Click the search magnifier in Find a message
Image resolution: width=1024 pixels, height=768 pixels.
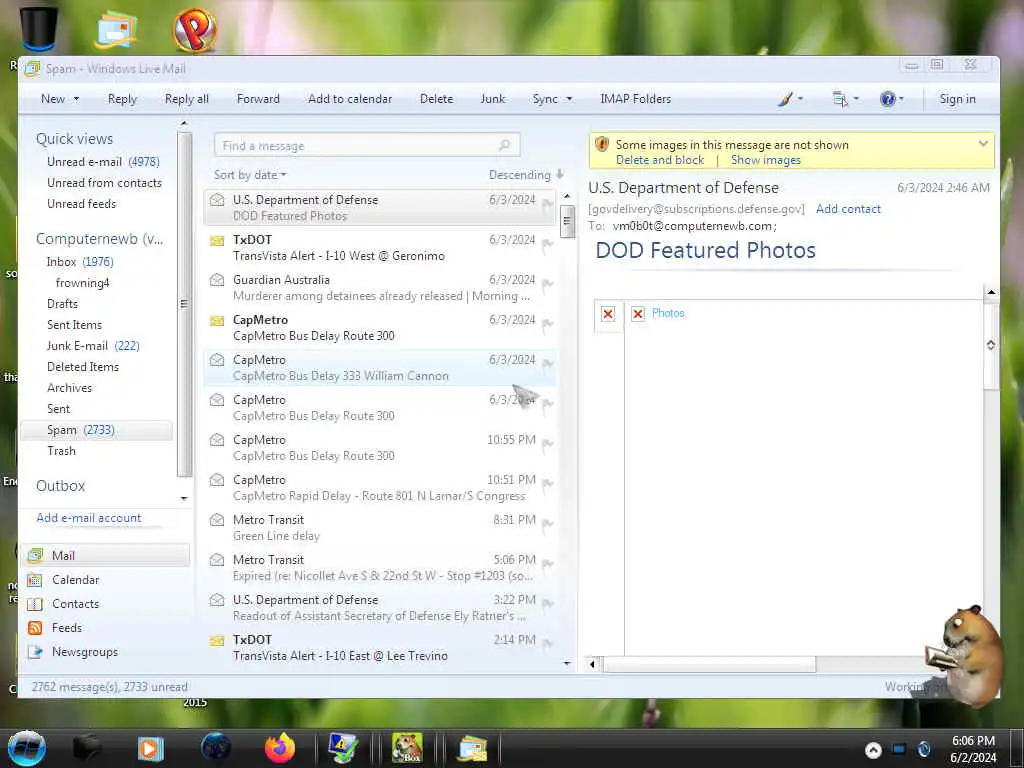pyautogui.click(x=504, y=145)
